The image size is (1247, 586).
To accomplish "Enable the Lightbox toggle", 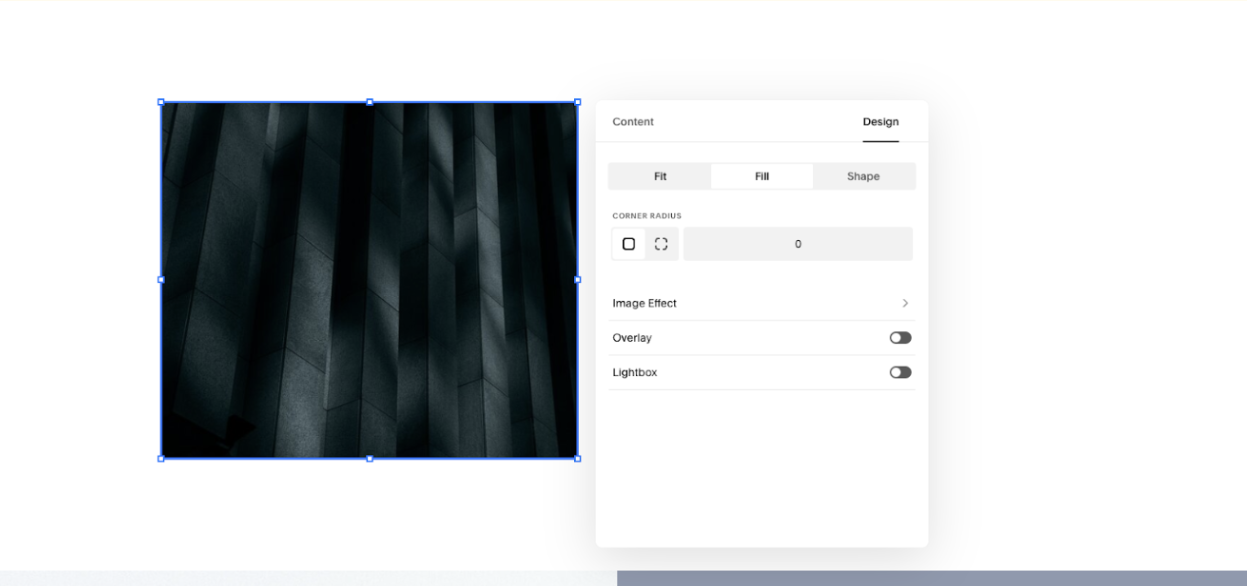I will click(x=900, y=372).
